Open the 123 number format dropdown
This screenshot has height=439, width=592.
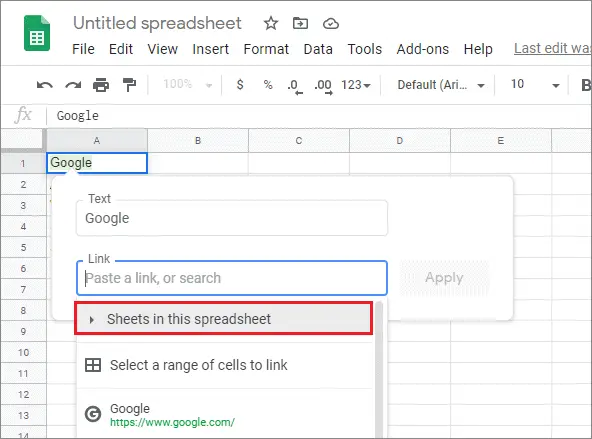point(356,85)
